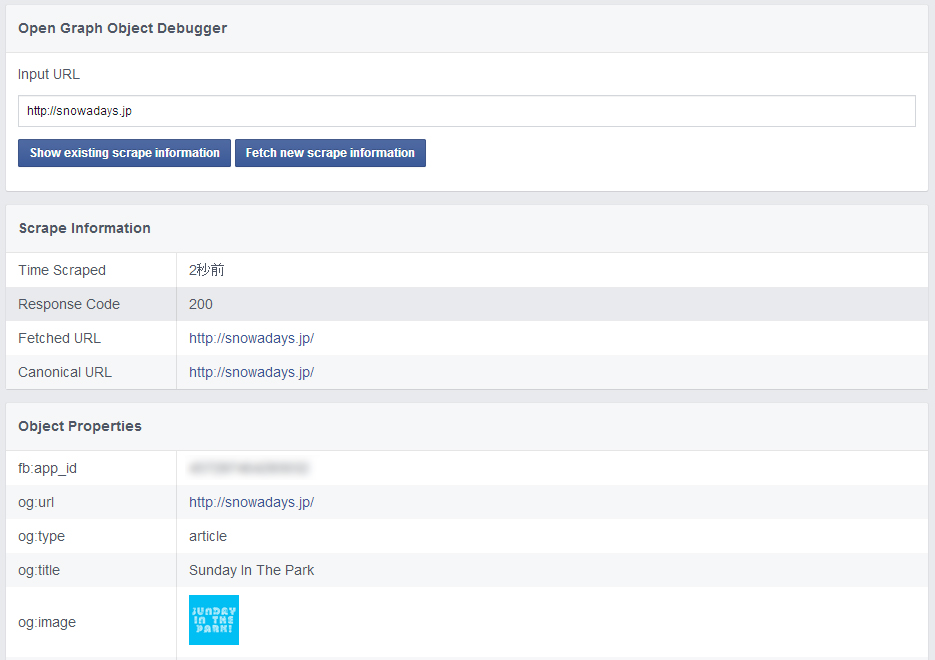Click the og:type value article
The height and width of the screenshot is (660, 935).
pos(208,536)
